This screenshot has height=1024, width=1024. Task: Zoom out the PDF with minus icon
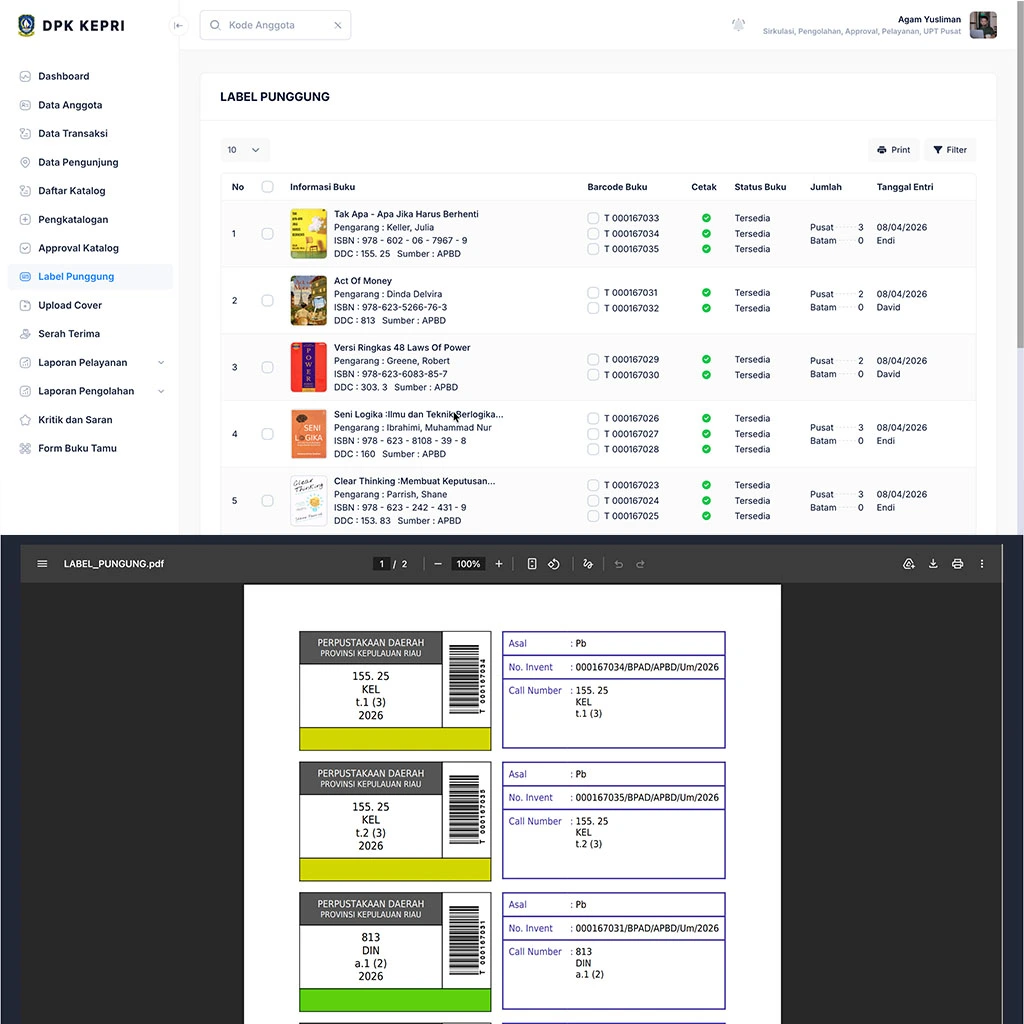(438, 564)
